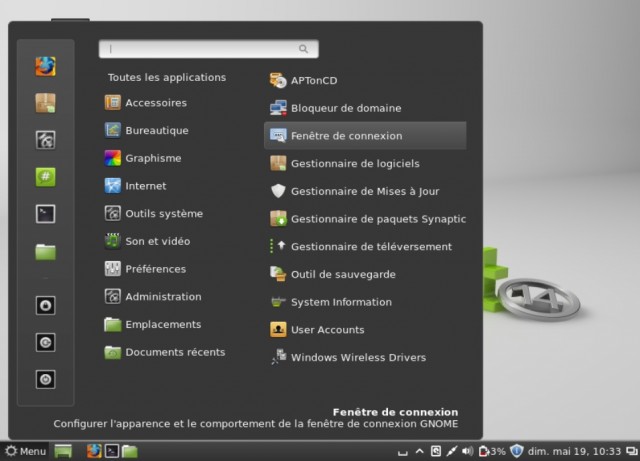Launch Bloqueur de domaine

coord(365,108)
